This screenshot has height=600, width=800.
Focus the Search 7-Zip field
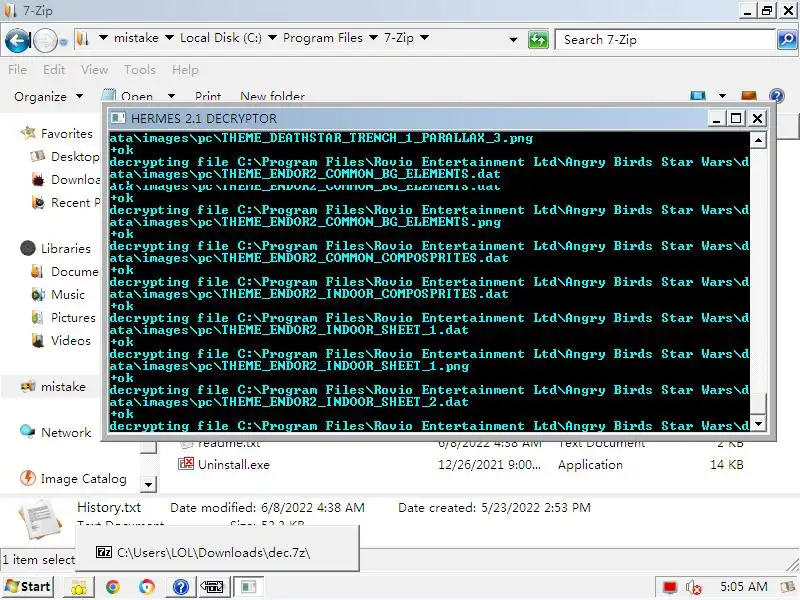(x=665, y=40)
